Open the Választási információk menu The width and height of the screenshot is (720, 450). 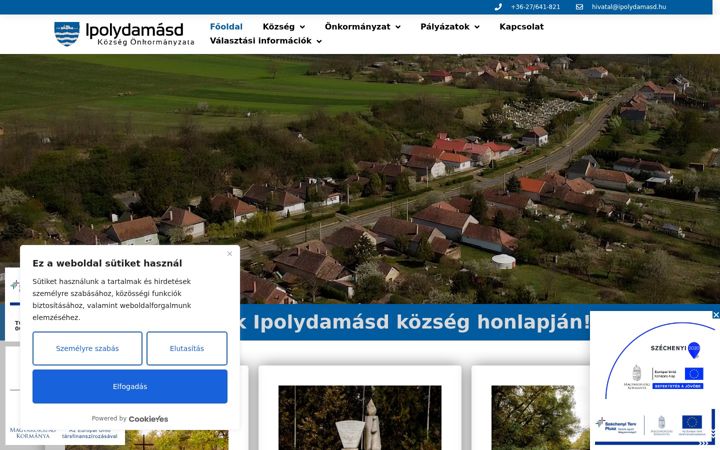coord(260,41)
